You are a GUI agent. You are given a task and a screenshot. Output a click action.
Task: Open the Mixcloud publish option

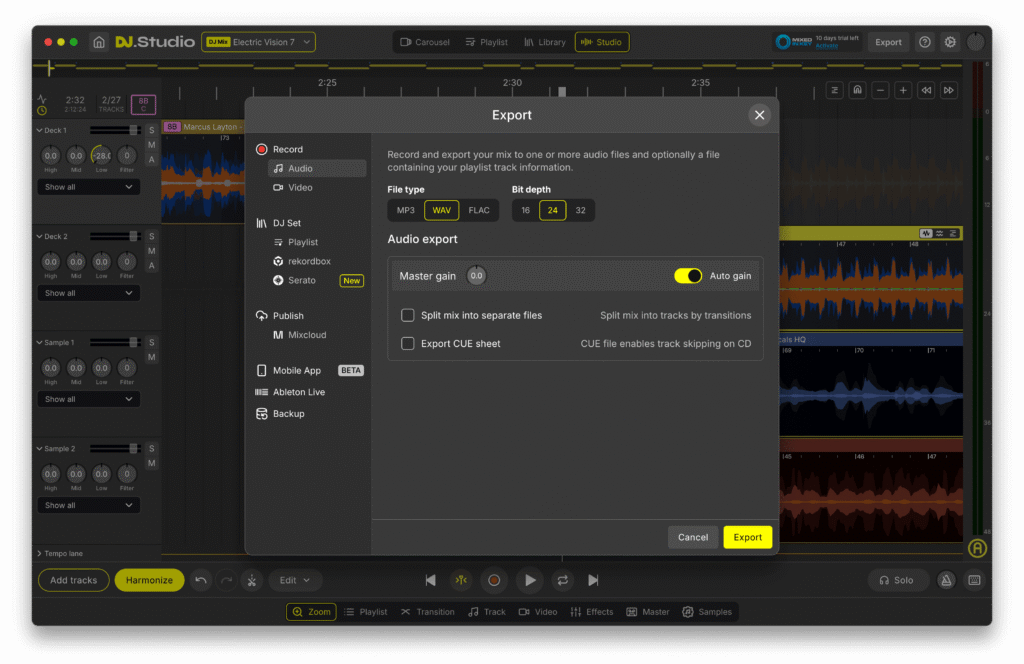point(300,334)
